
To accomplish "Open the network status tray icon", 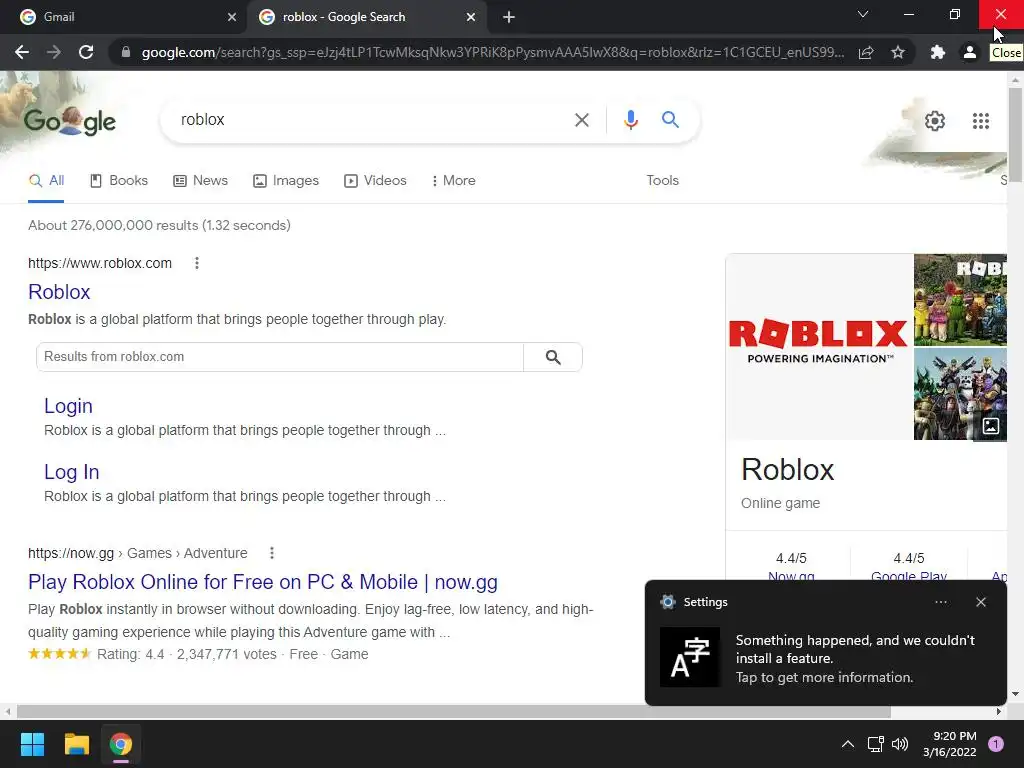I will (x=875, y=744).
